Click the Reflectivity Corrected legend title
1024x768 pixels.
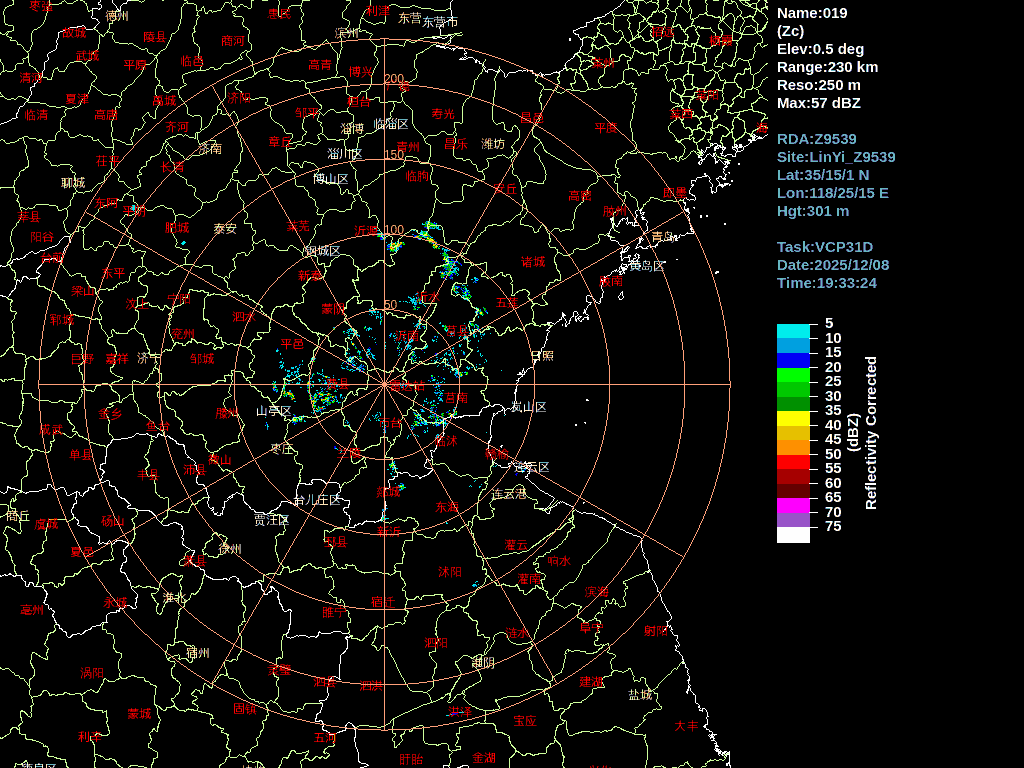(871, 433)
